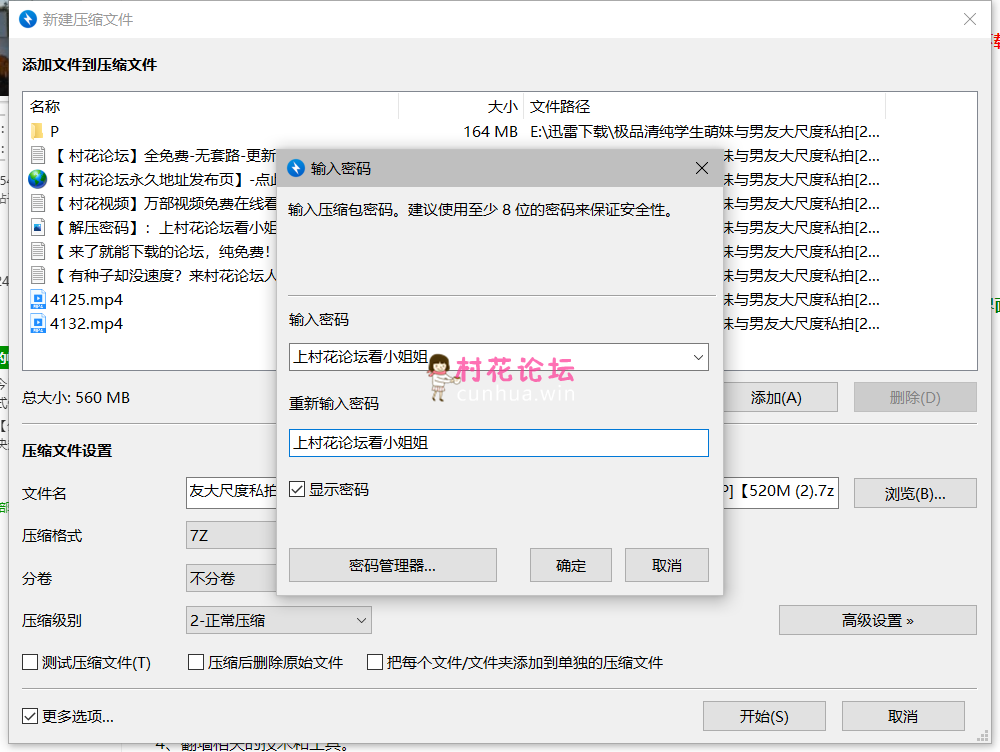Enable 压缩后删除原始文件 checkbox

[196, 662]
